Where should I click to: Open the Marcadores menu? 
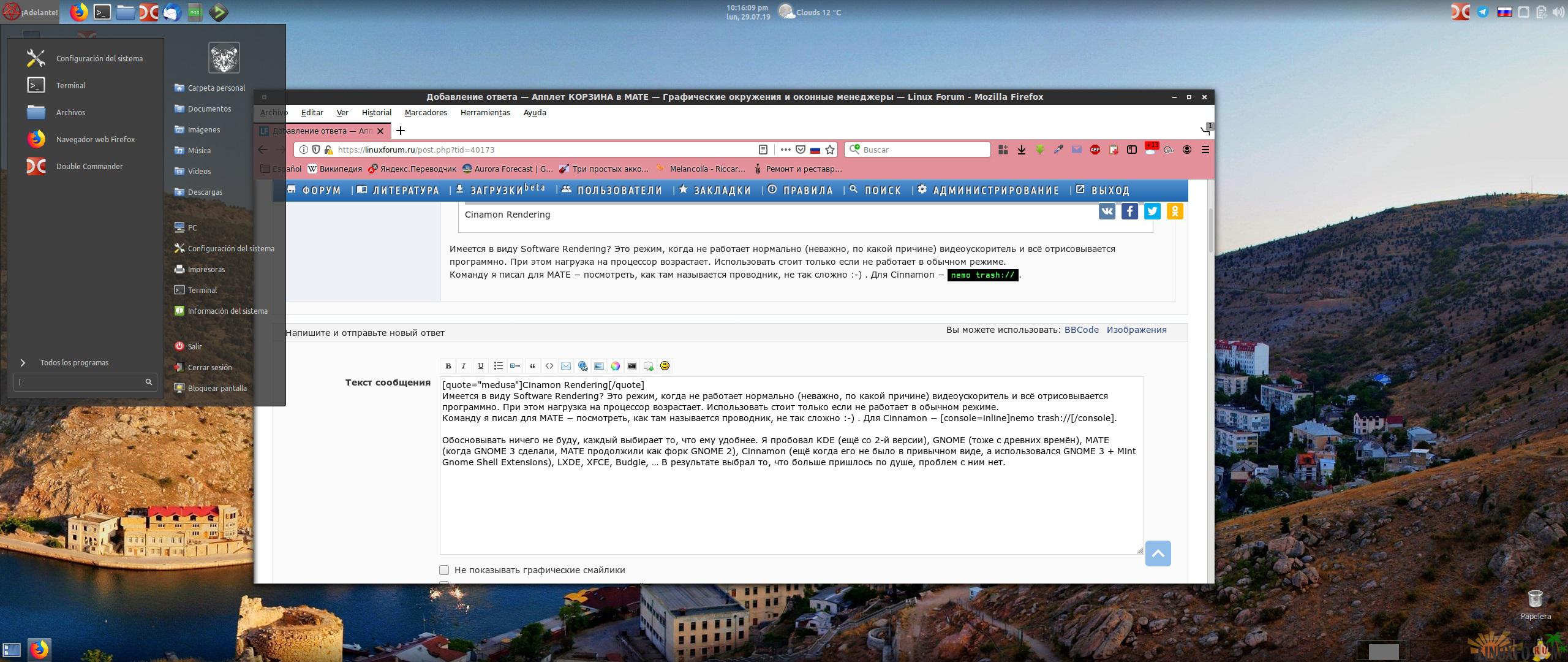(426, 112)
